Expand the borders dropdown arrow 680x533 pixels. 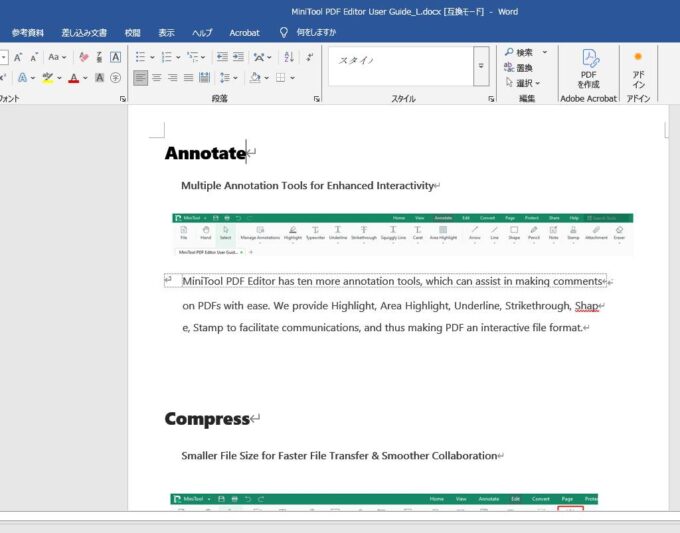point(293,78)
